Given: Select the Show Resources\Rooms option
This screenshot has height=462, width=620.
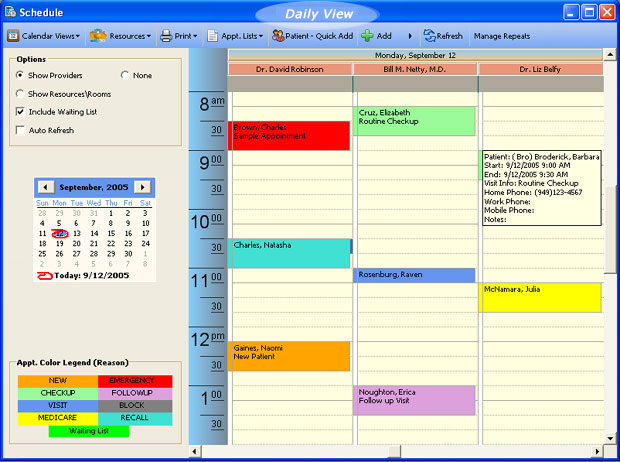Looking at the screenshot, I should pos(21,94).
